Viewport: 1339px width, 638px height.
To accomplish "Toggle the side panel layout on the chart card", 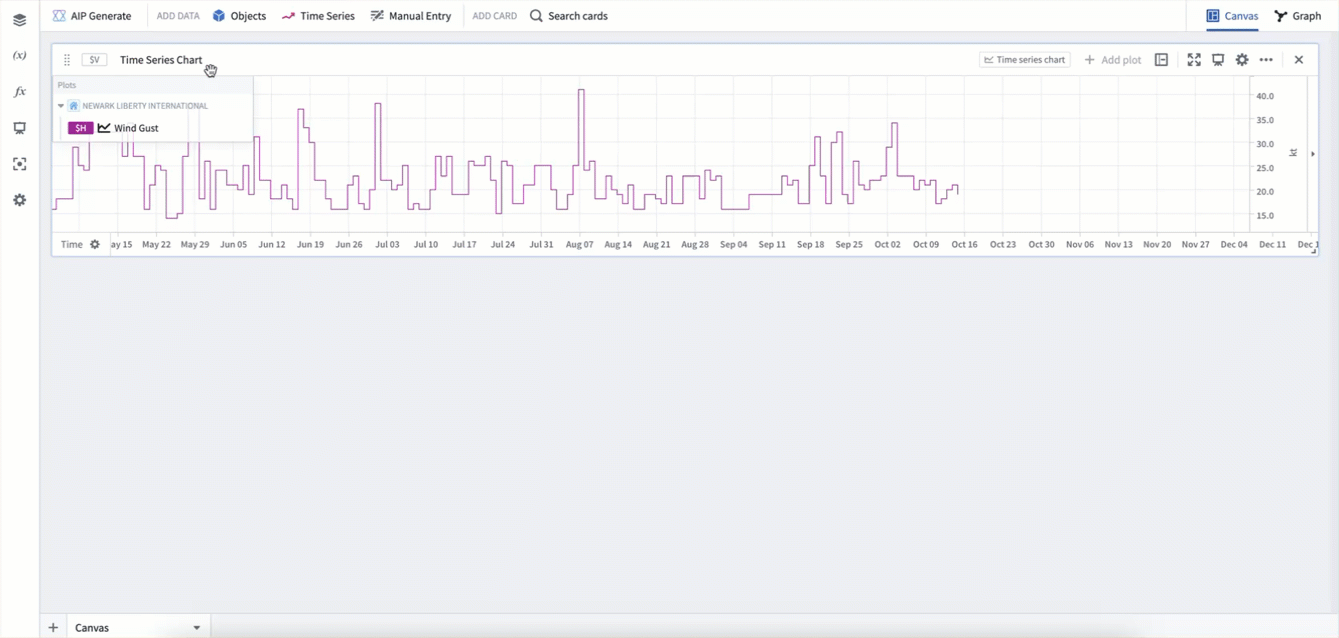I will [x=1161, y=60].
